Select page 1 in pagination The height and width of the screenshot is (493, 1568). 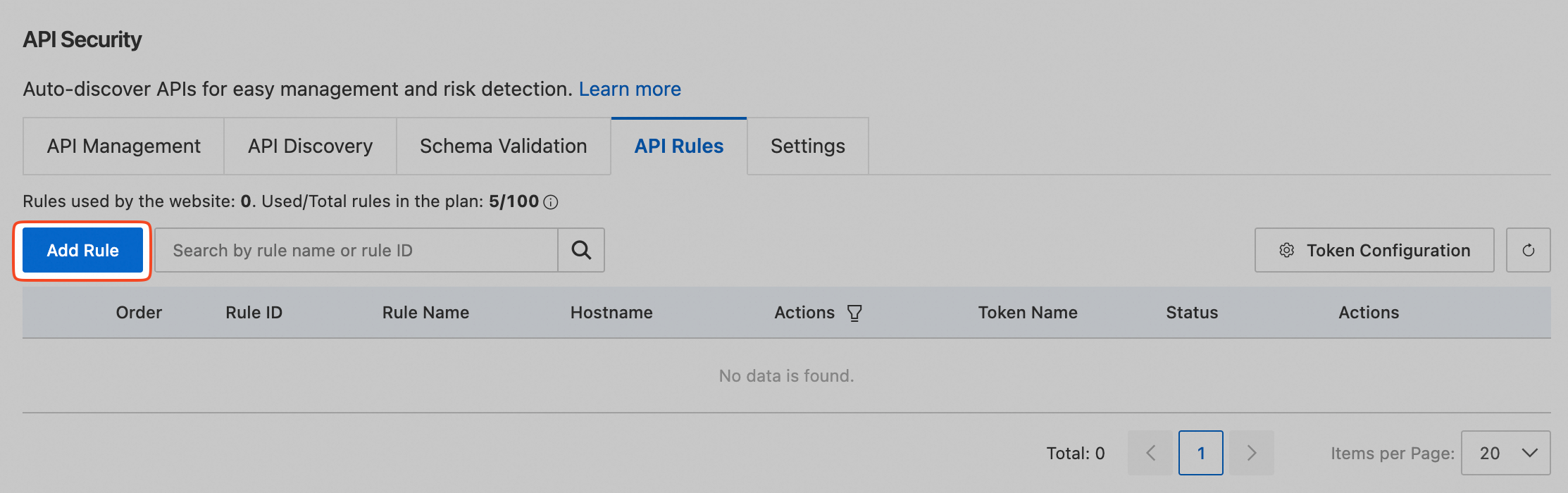point(1201,453)
